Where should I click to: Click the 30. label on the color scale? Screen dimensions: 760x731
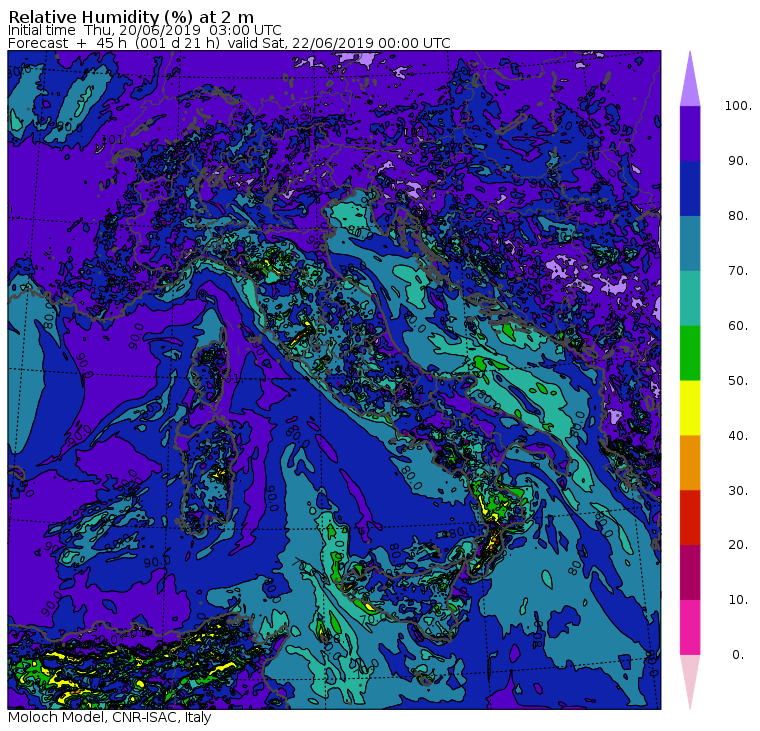[738, 491]
